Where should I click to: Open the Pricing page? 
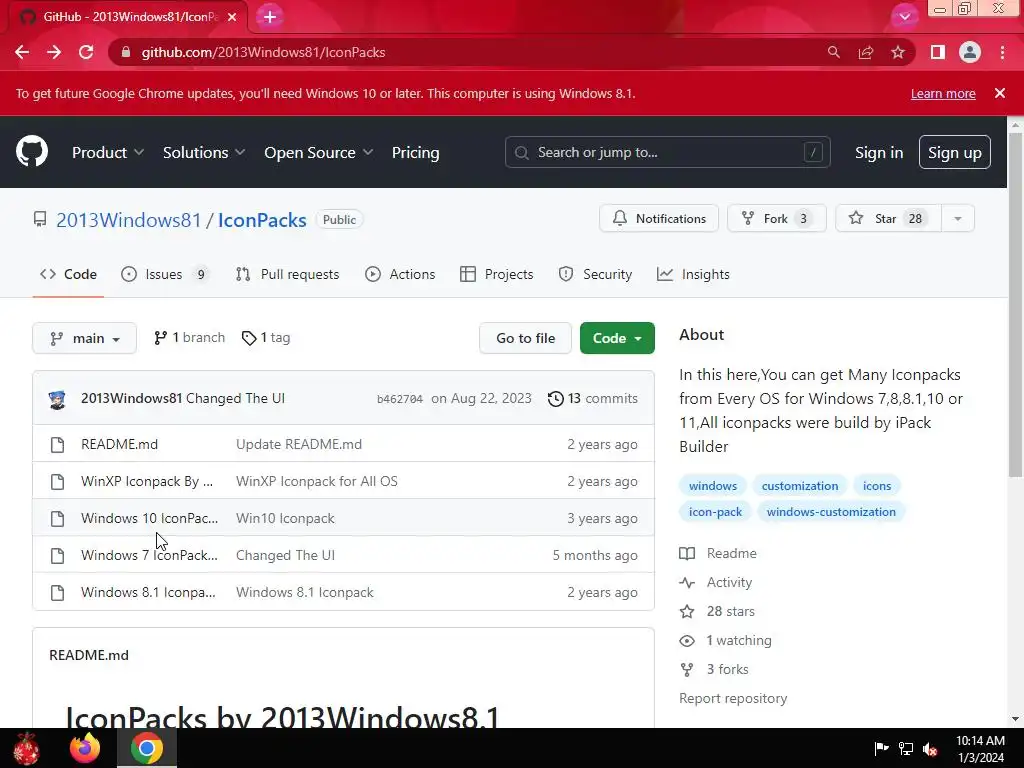point(415,153)
